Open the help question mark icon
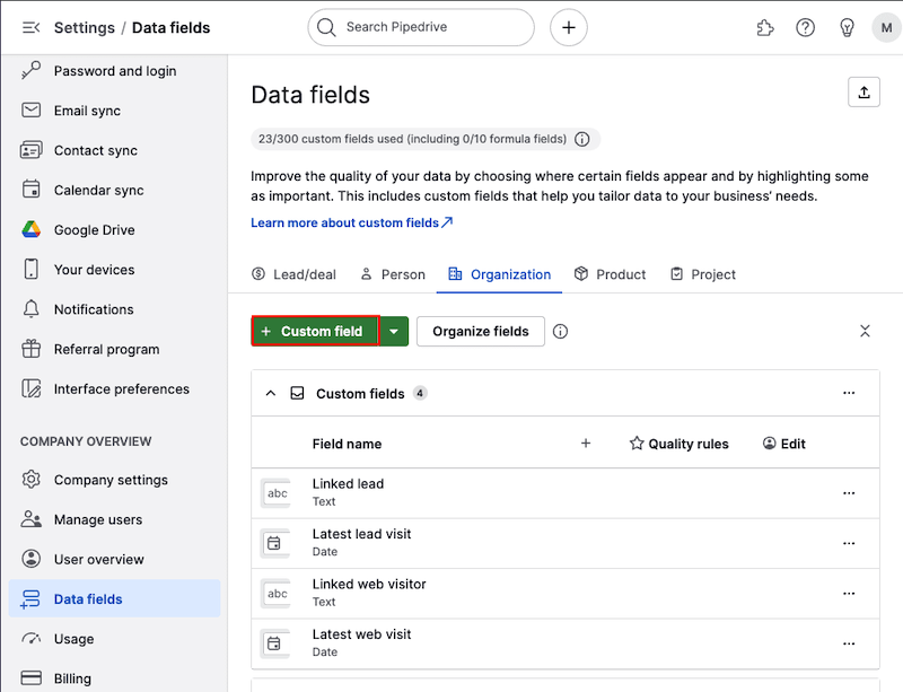This screenshot has width=904, height=692. [x=805, y=28]
